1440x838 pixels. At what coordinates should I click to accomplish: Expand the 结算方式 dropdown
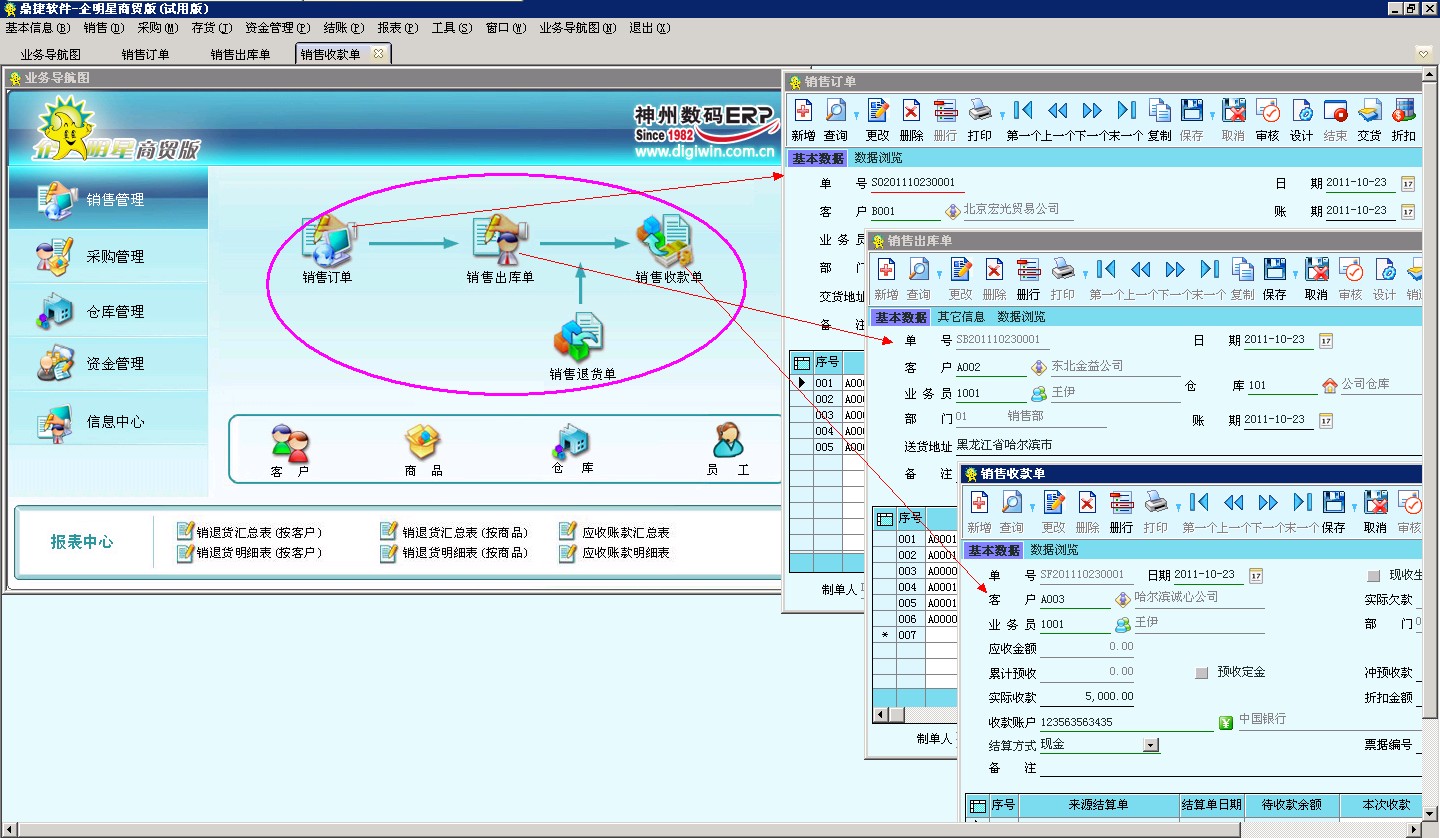(x=1151, y=745)
